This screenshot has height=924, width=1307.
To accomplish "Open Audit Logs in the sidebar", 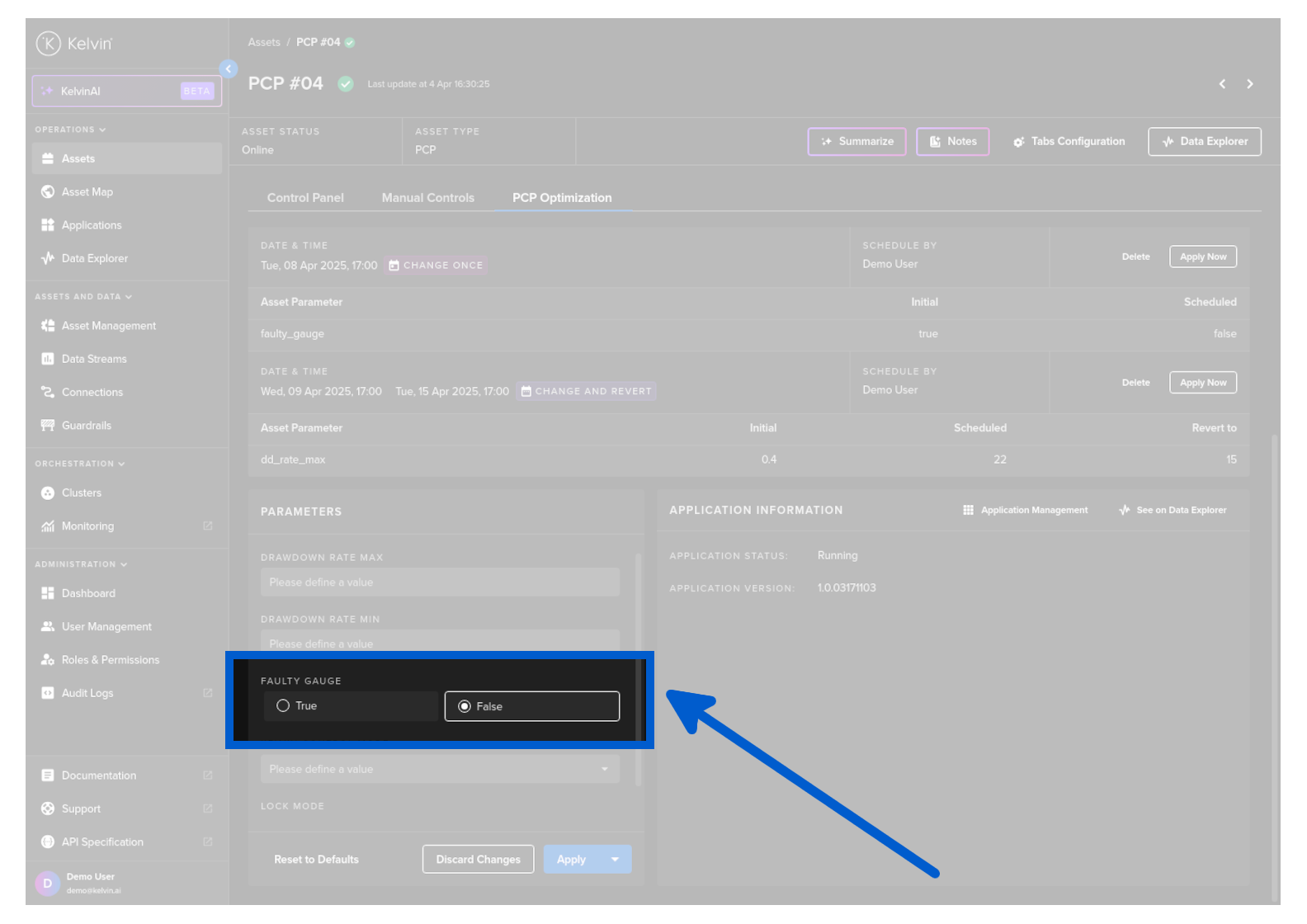I will [87, 694].
